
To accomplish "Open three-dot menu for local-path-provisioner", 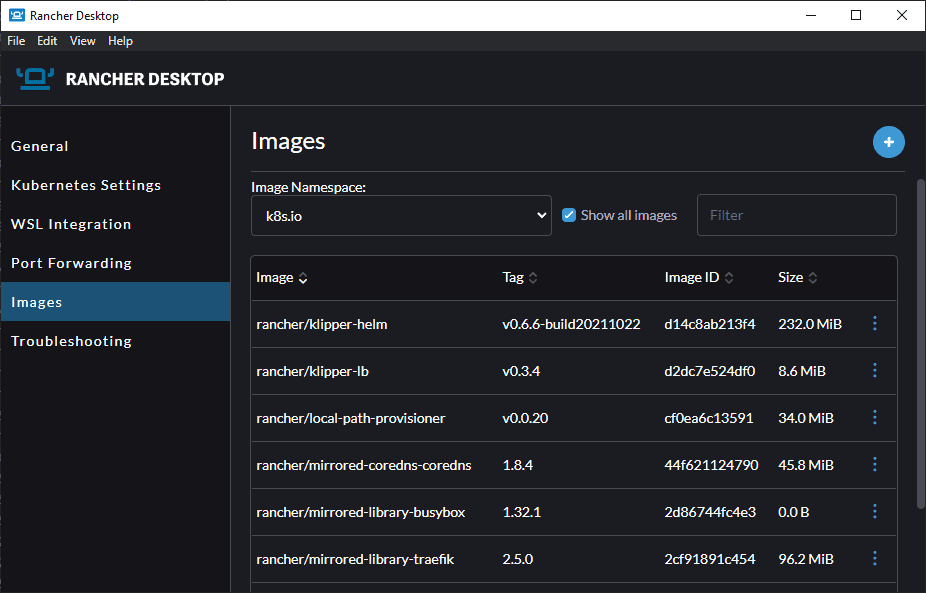I will [875, 418].
